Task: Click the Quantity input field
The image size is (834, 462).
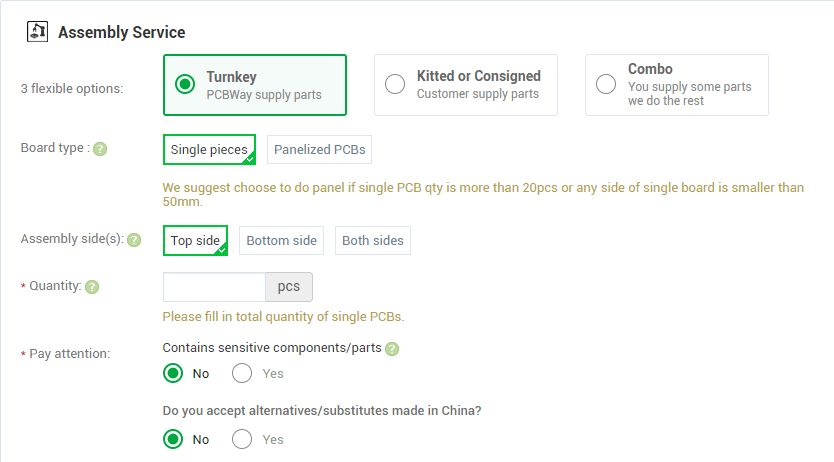Action: click(214, 287)
